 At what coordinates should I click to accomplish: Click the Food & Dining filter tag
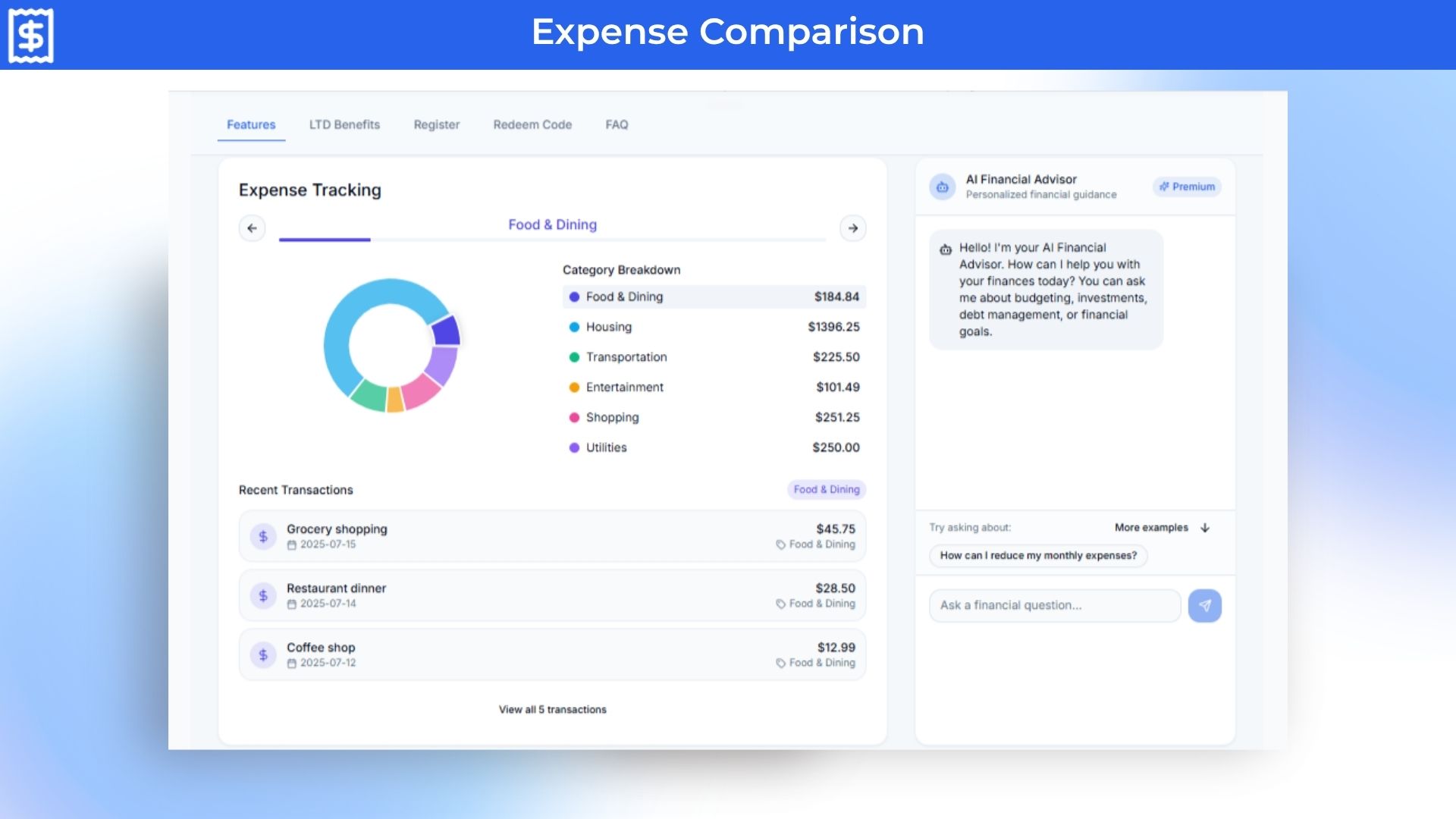pyautogui.click(x=827, y=490)
